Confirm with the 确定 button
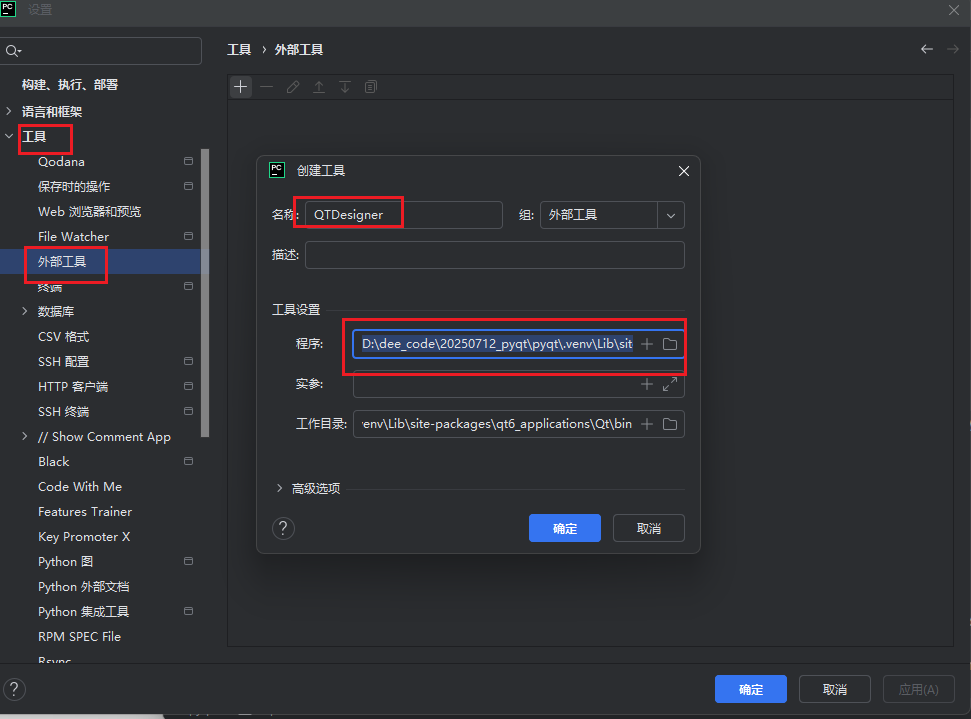This screenshot has width=971, height=719. coord(564,528)
